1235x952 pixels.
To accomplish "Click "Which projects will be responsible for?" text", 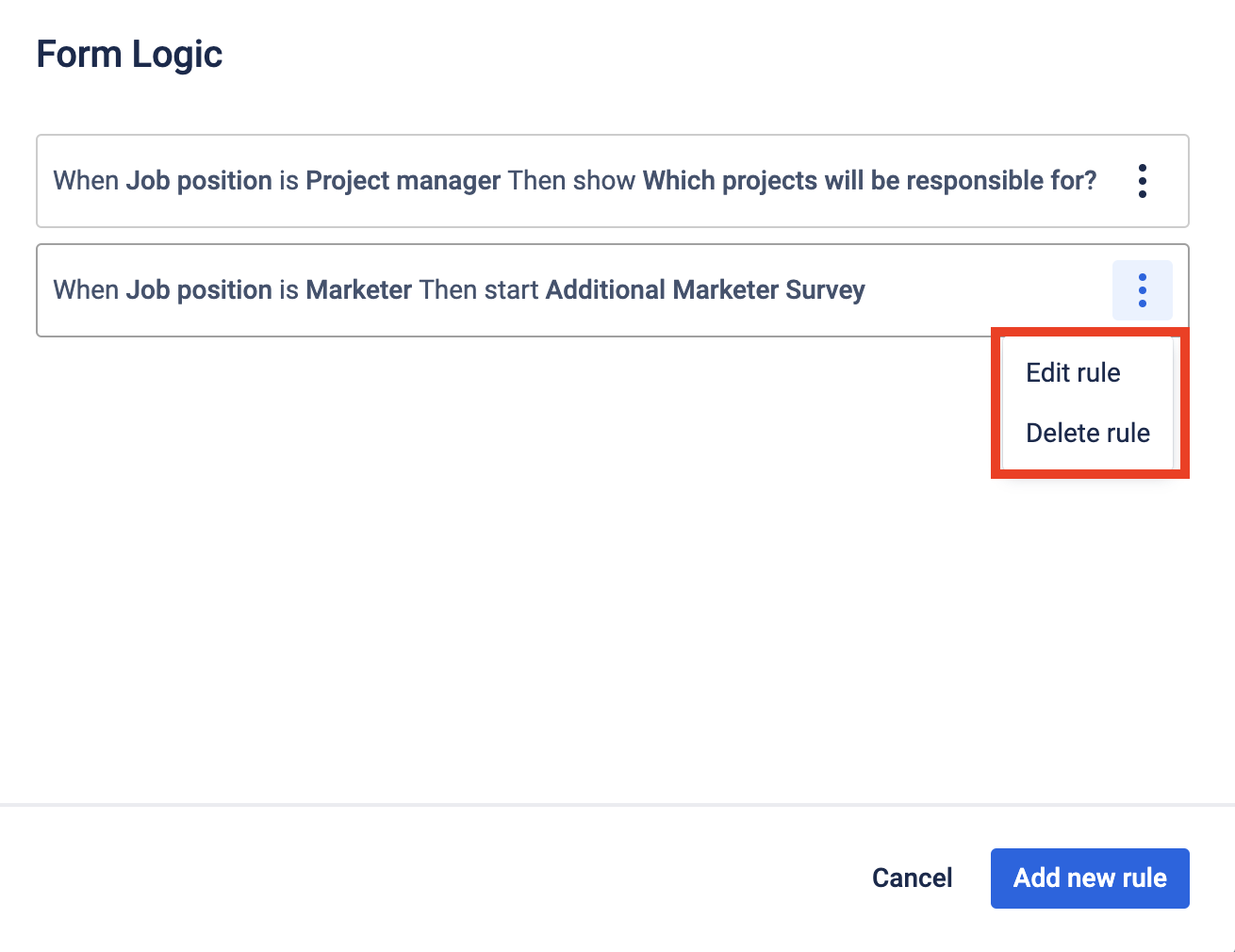I will (x=869, y=181).
